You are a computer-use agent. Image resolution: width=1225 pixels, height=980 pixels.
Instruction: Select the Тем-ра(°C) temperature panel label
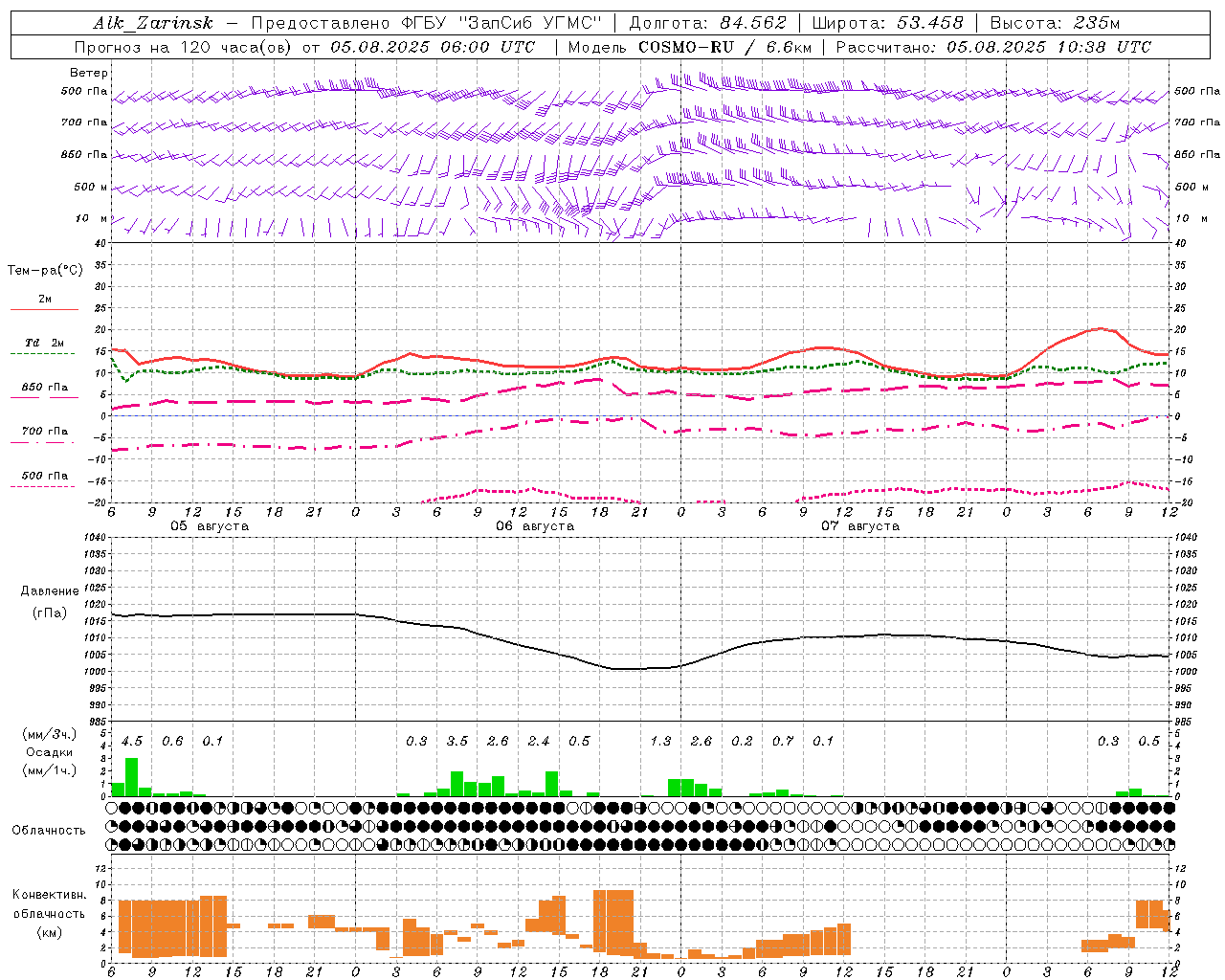[45, 271]
